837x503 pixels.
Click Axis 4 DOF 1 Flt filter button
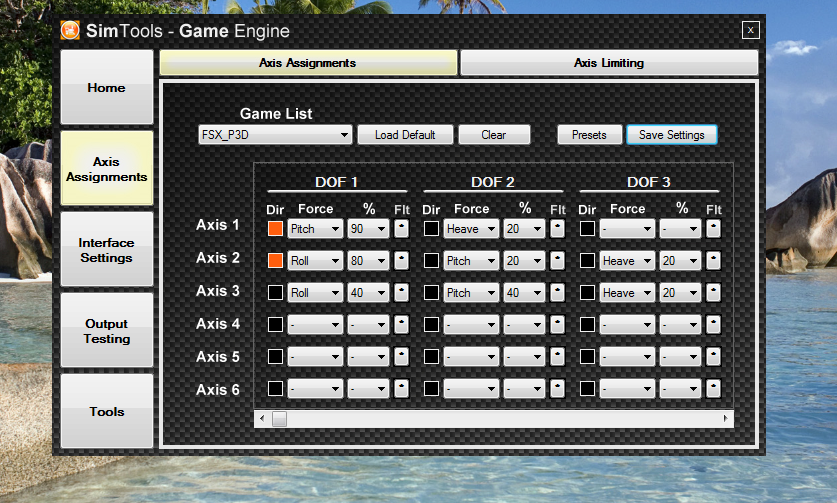click(x=401, y=325)
